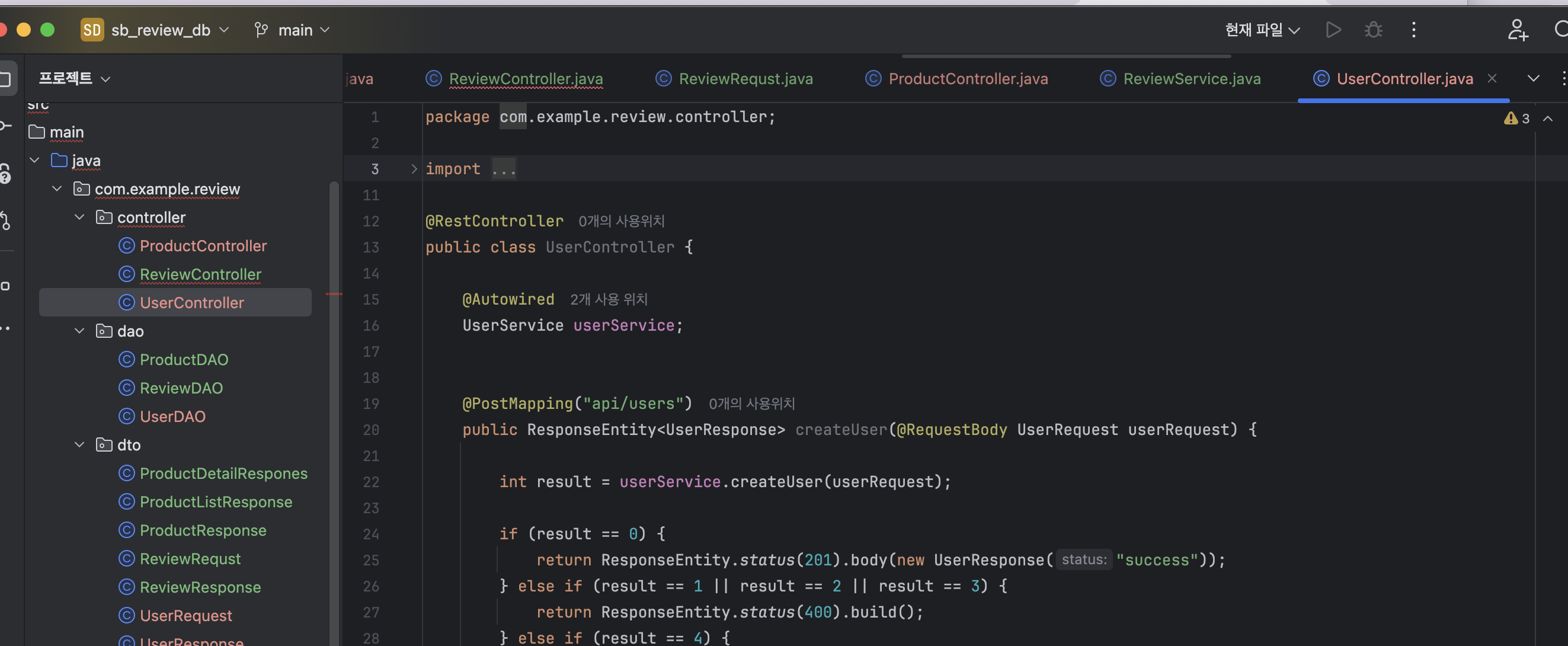Image resolution: width=1568 pixels, height=646 pixels.
Task: Close the UserController.java tab
Action: tap(1492, 79)
